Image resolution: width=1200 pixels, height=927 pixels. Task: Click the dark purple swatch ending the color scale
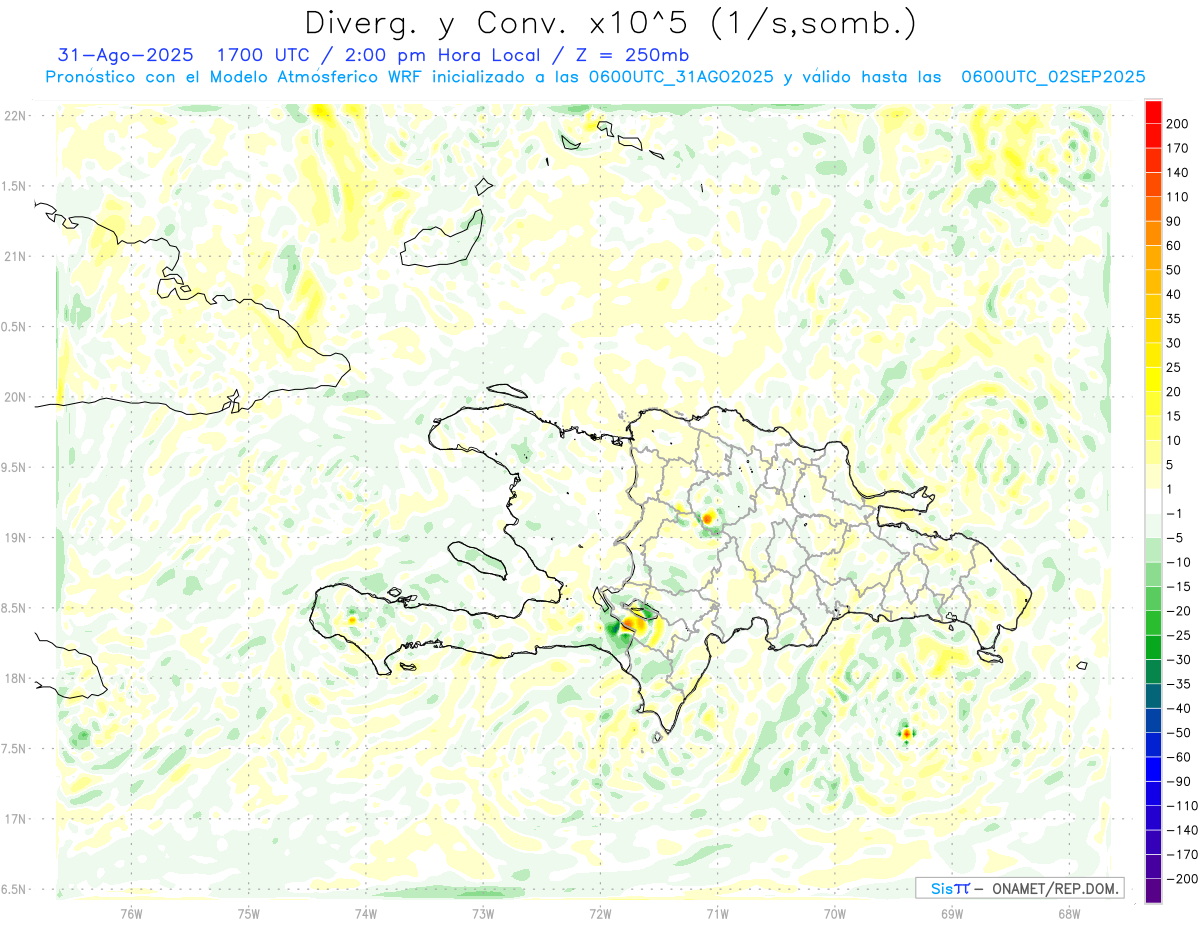[x=1154, y=891]
